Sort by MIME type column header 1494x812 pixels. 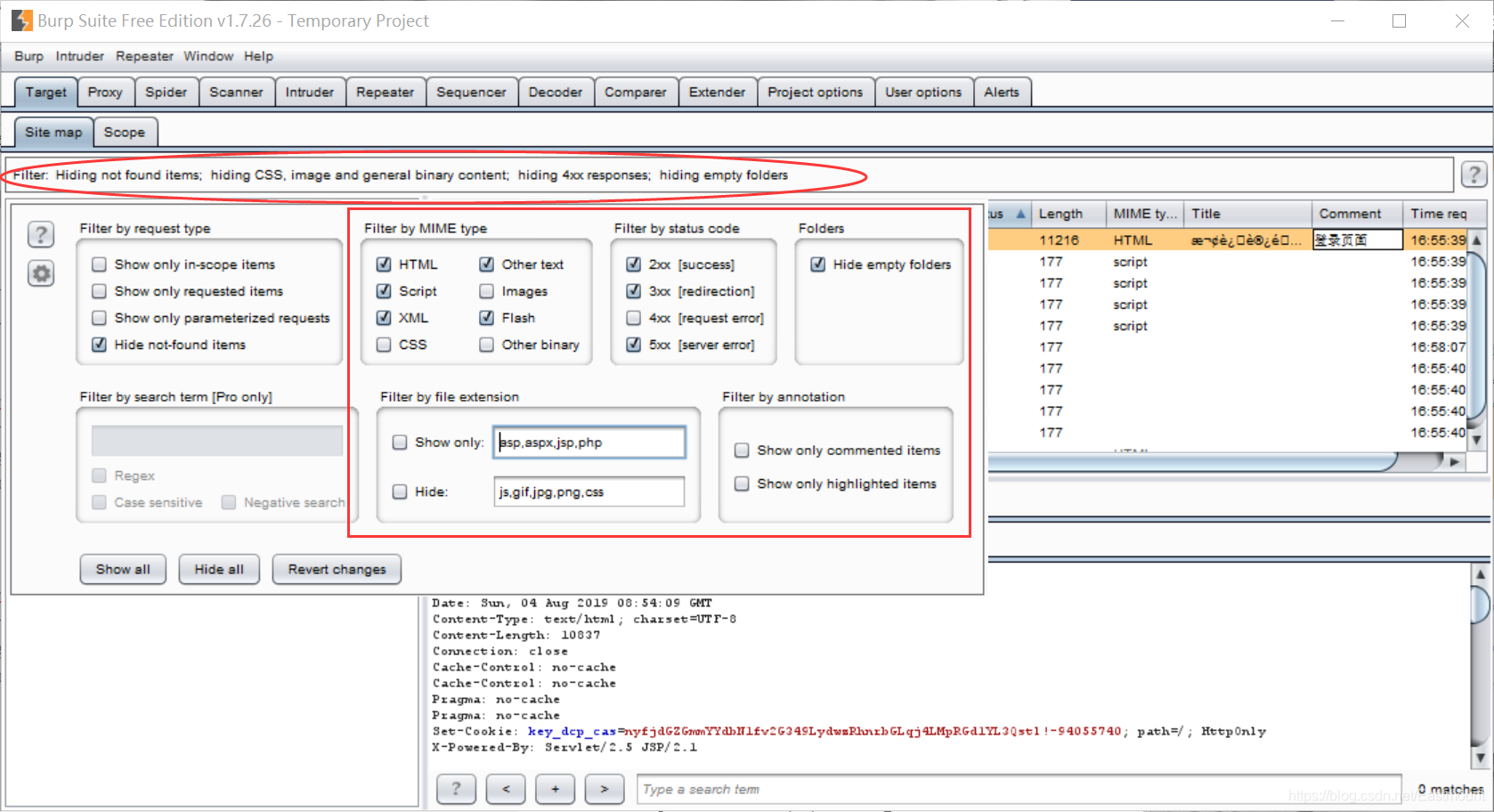[x=1145, y=214]
